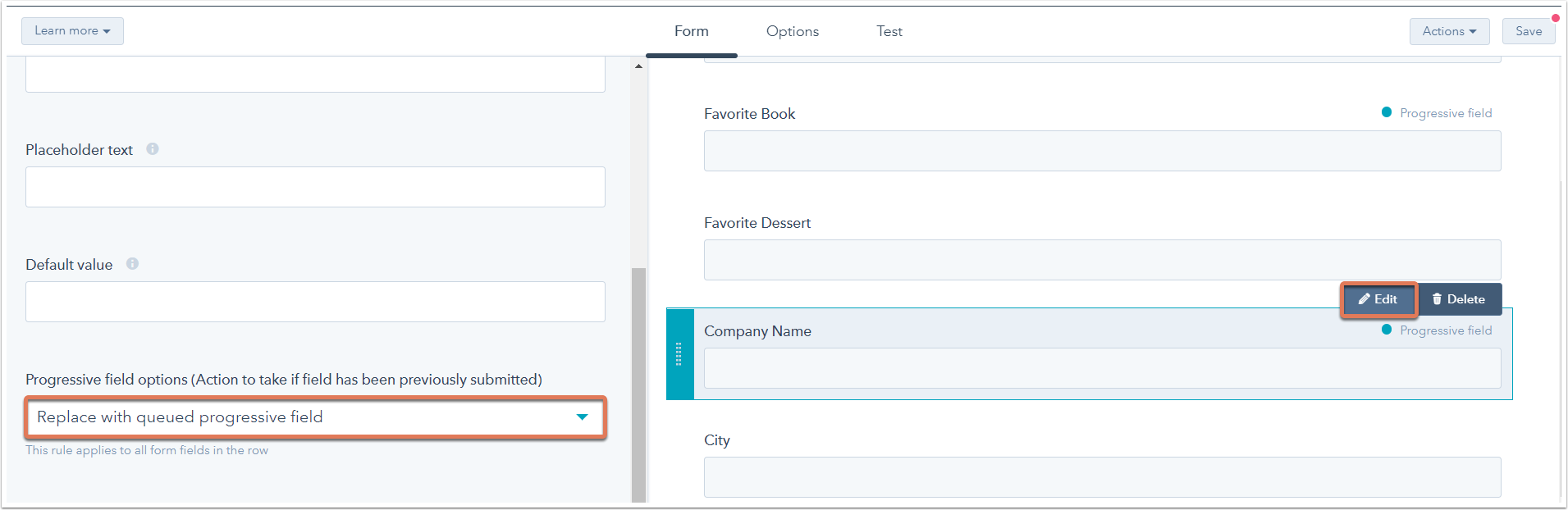Click the Placeholder text input field
The width and height of the screenshot is (1568, 510).
click(x=316, y=187)
